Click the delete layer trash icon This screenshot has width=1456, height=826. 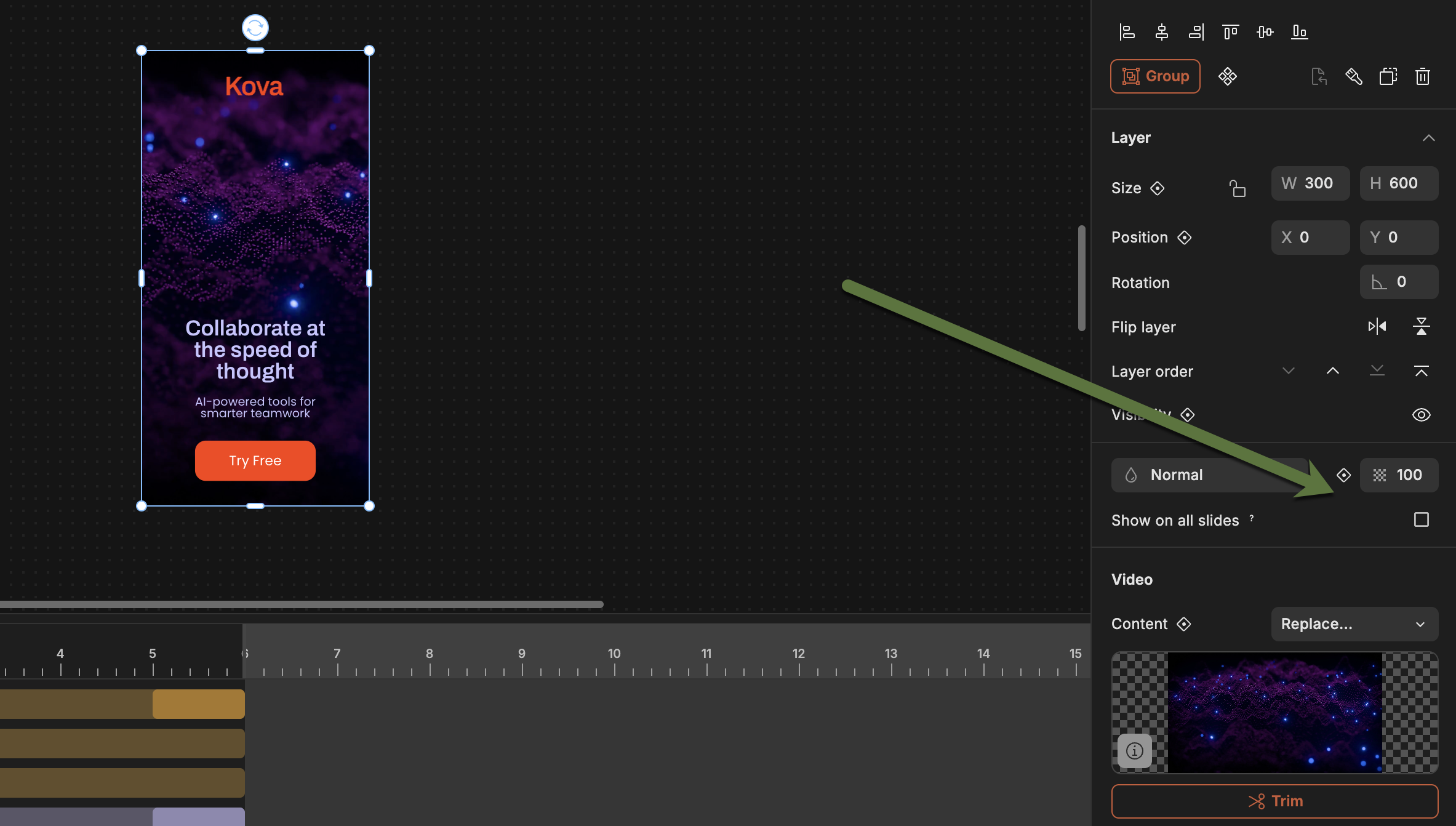[x=1422, y=76]
